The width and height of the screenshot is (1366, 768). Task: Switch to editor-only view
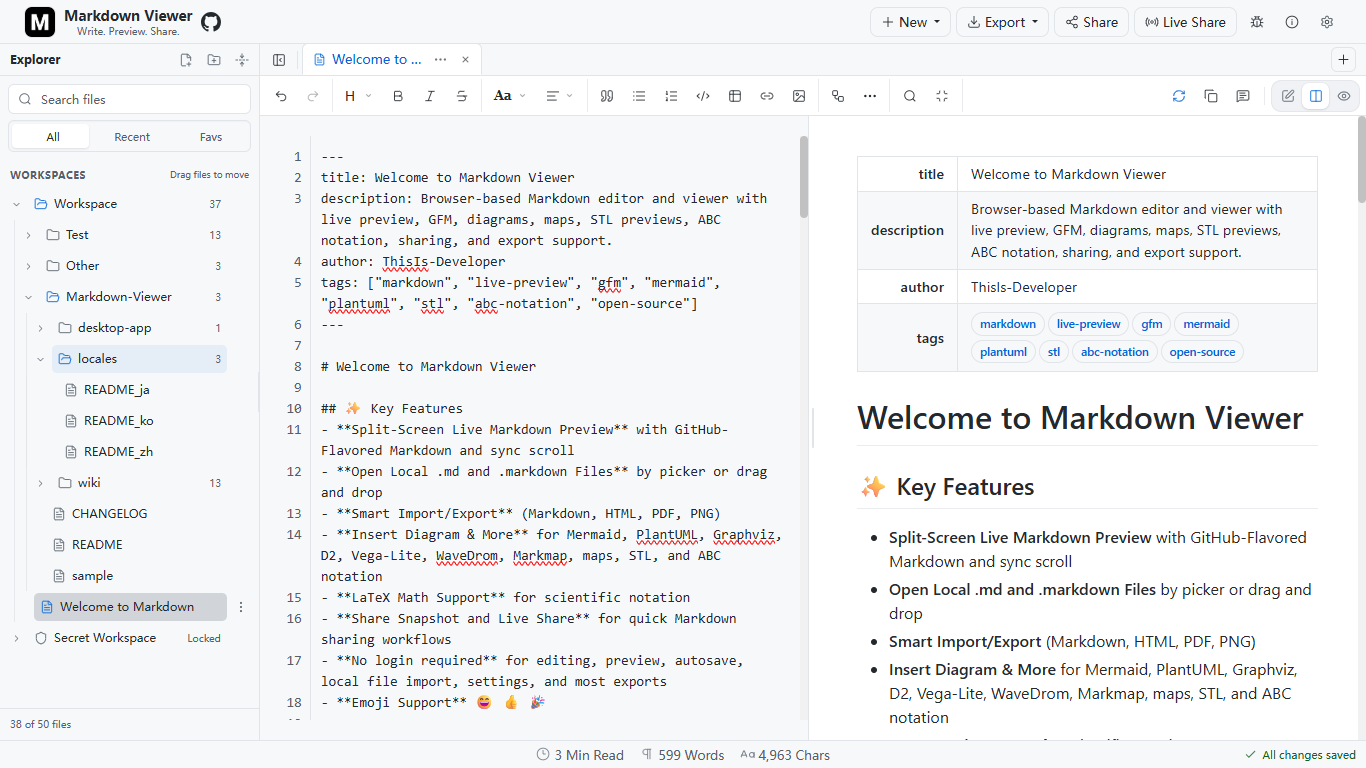click(1288, 96)
